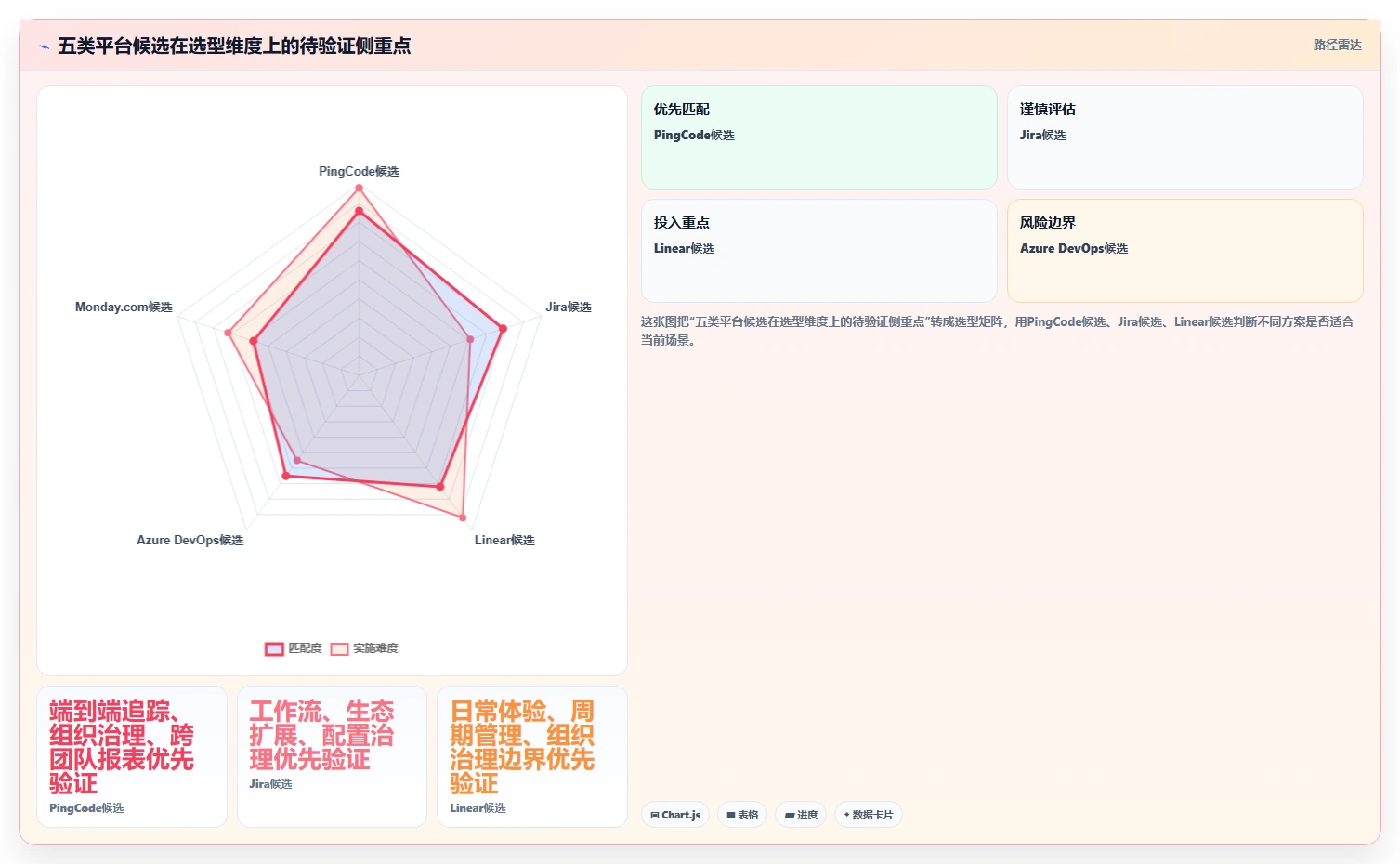
Task: Select the 工作流、生态扩展 Jira候选 stat card
Action: click(x=332, y=756)
